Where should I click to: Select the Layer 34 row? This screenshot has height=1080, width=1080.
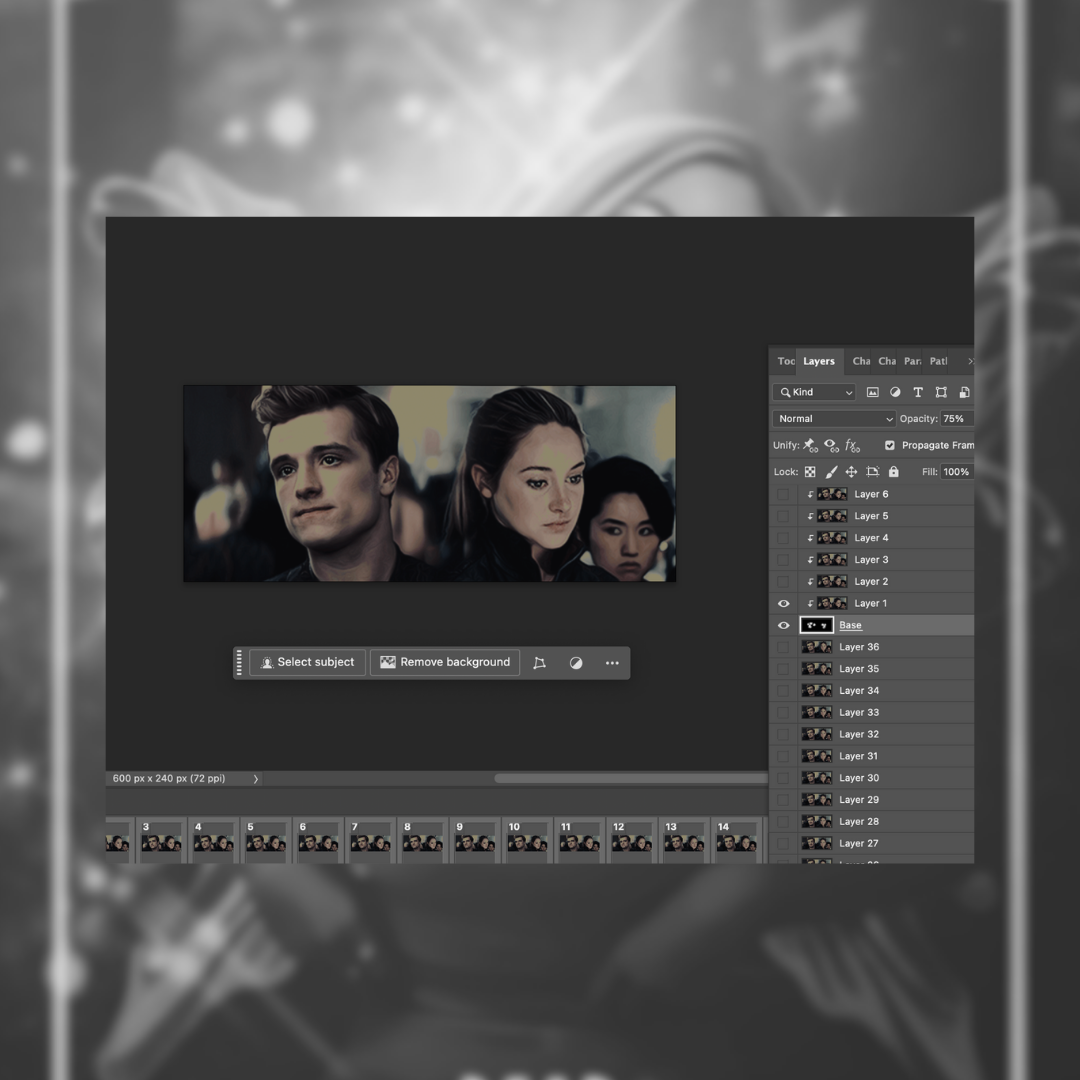pos(871,691)
